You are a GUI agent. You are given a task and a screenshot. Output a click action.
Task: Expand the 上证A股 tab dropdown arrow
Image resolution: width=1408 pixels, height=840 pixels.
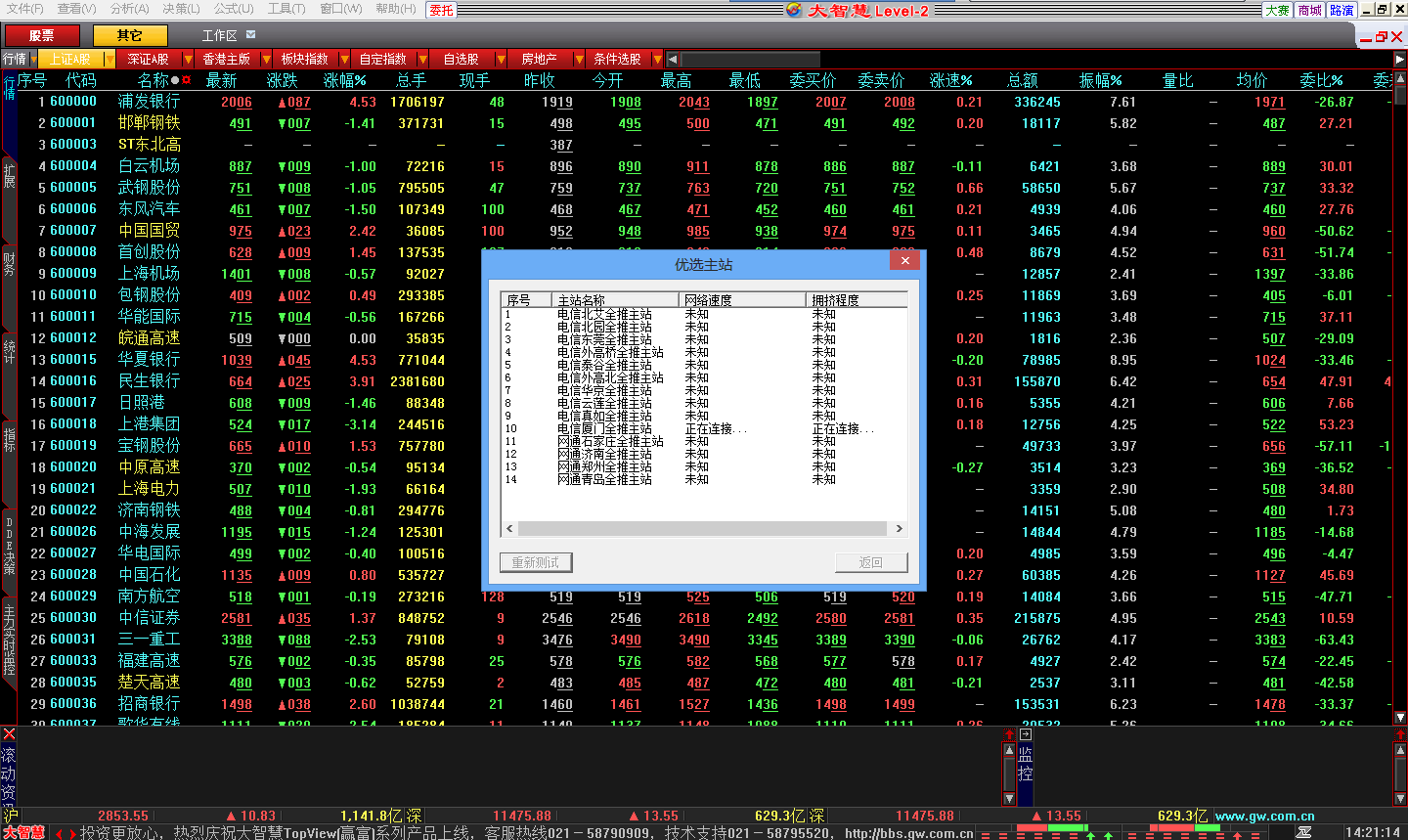tap(110, 60)
